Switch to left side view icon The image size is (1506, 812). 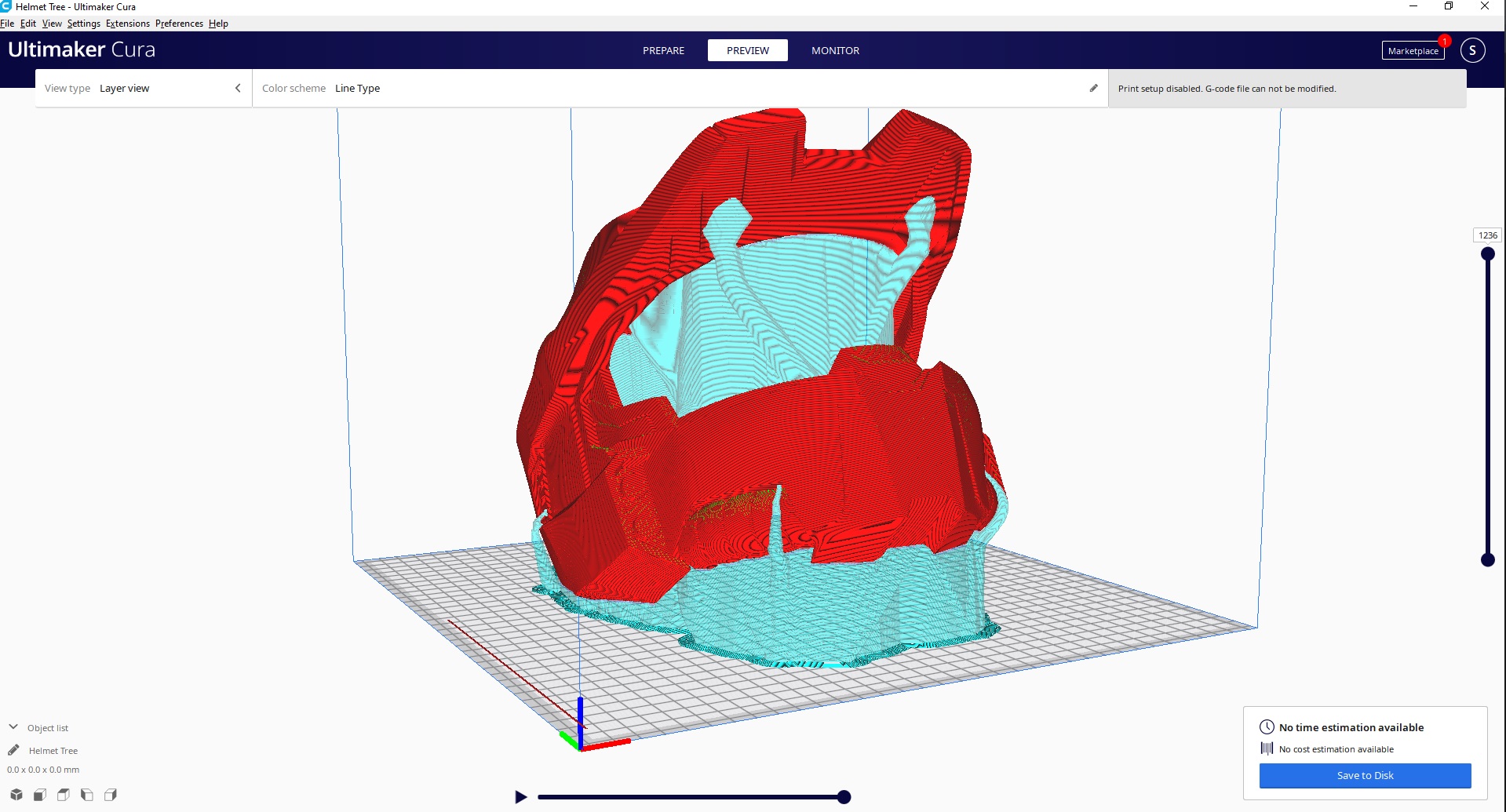pos(87,795)
